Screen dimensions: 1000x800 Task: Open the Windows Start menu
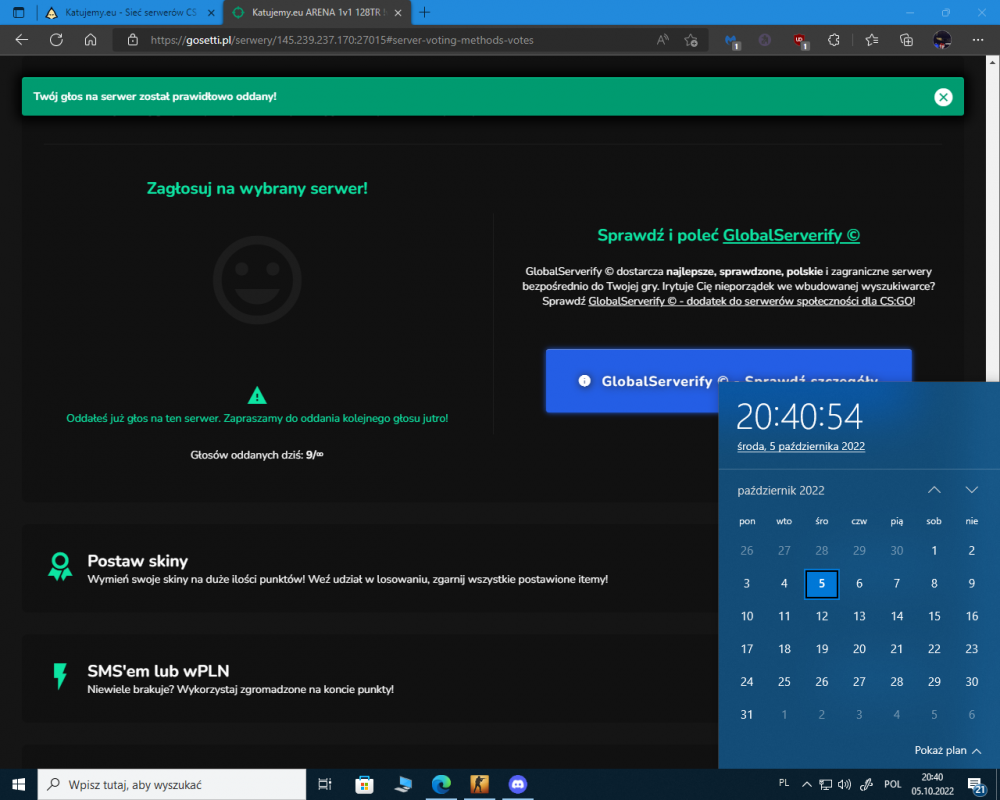[x=18, y=785]
